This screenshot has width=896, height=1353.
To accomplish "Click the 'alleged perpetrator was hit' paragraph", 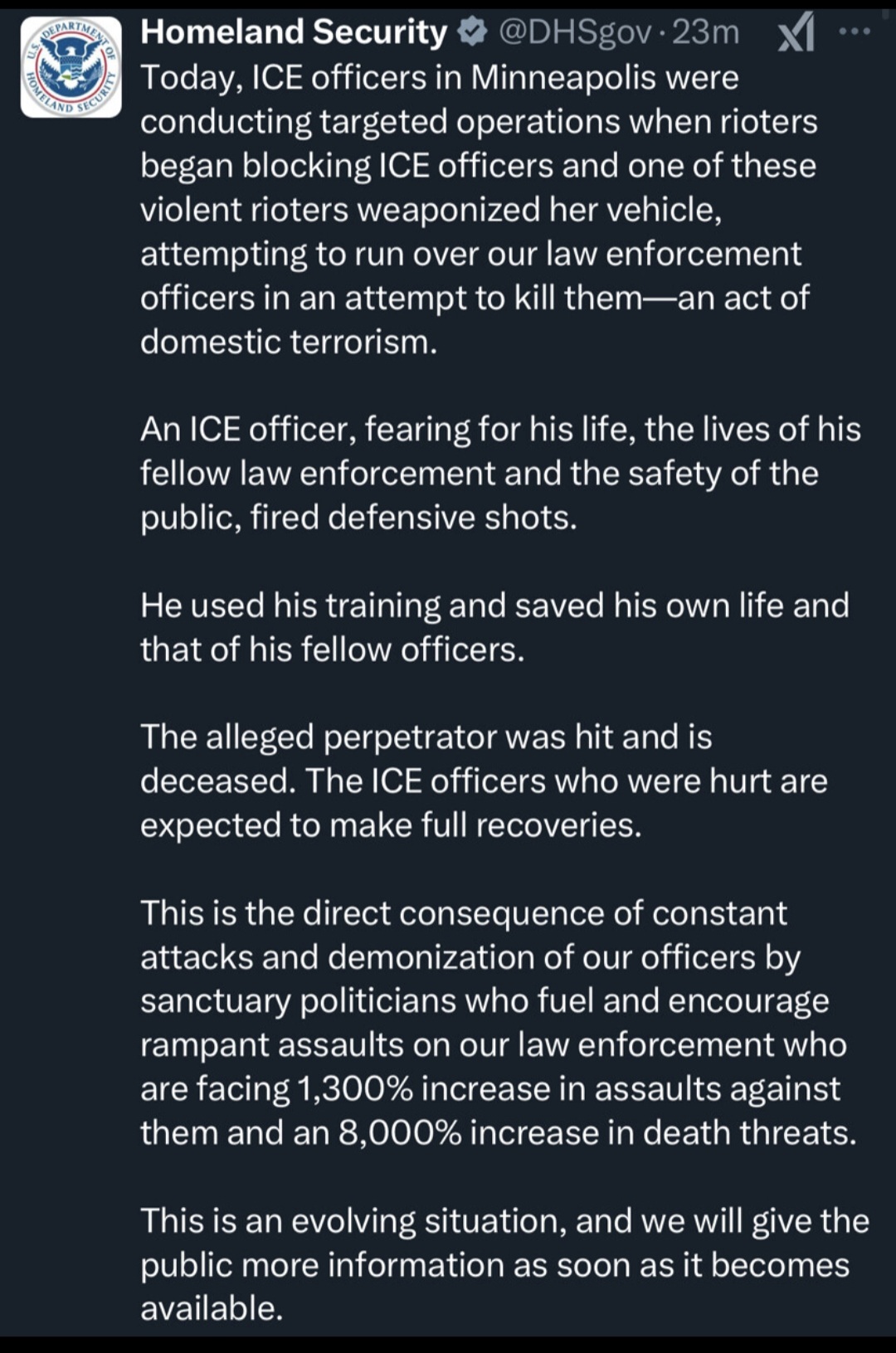I will pos(484,781).
